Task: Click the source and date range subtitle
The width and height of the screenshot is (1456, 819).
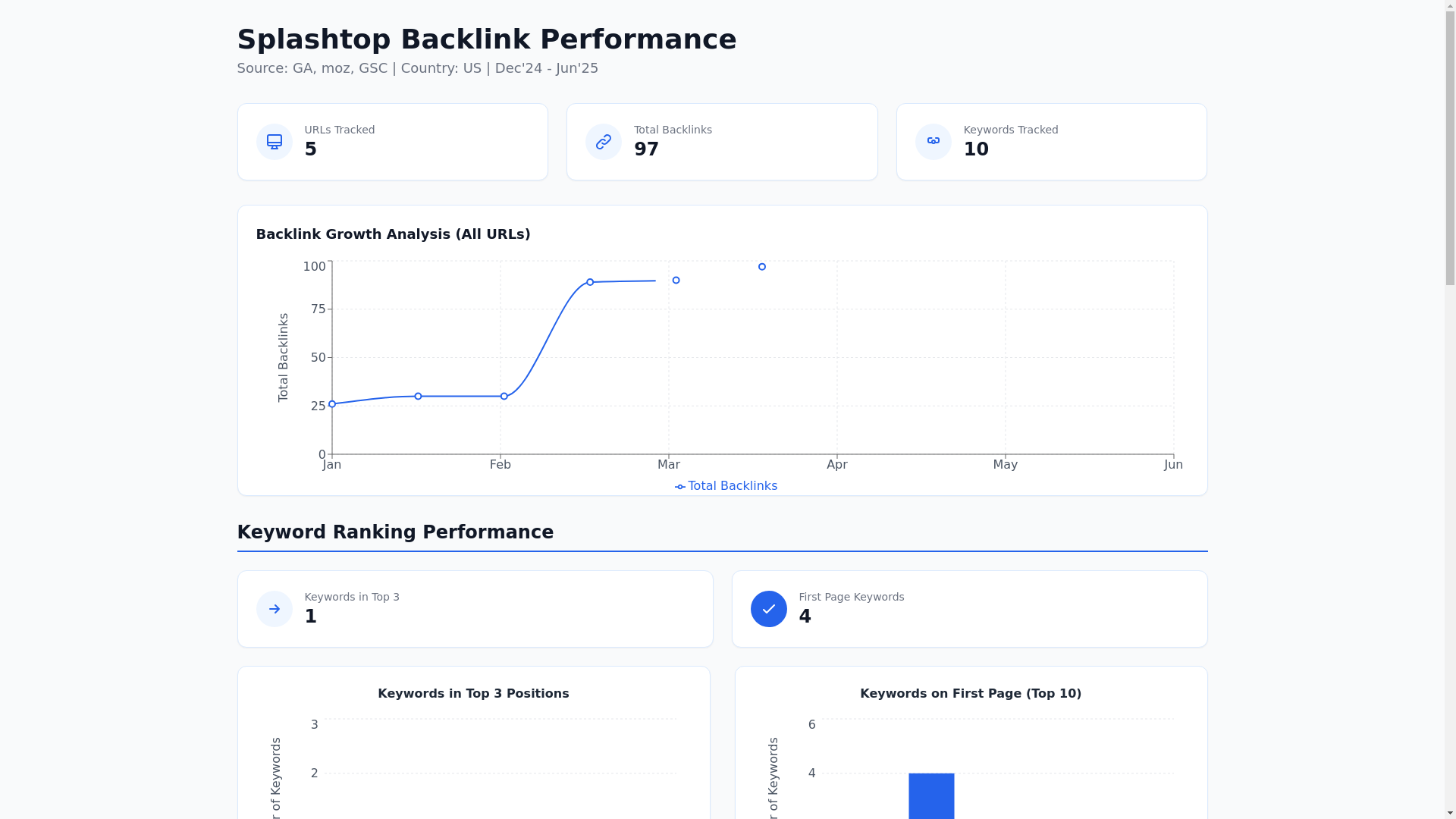Action: coord(418,68)
